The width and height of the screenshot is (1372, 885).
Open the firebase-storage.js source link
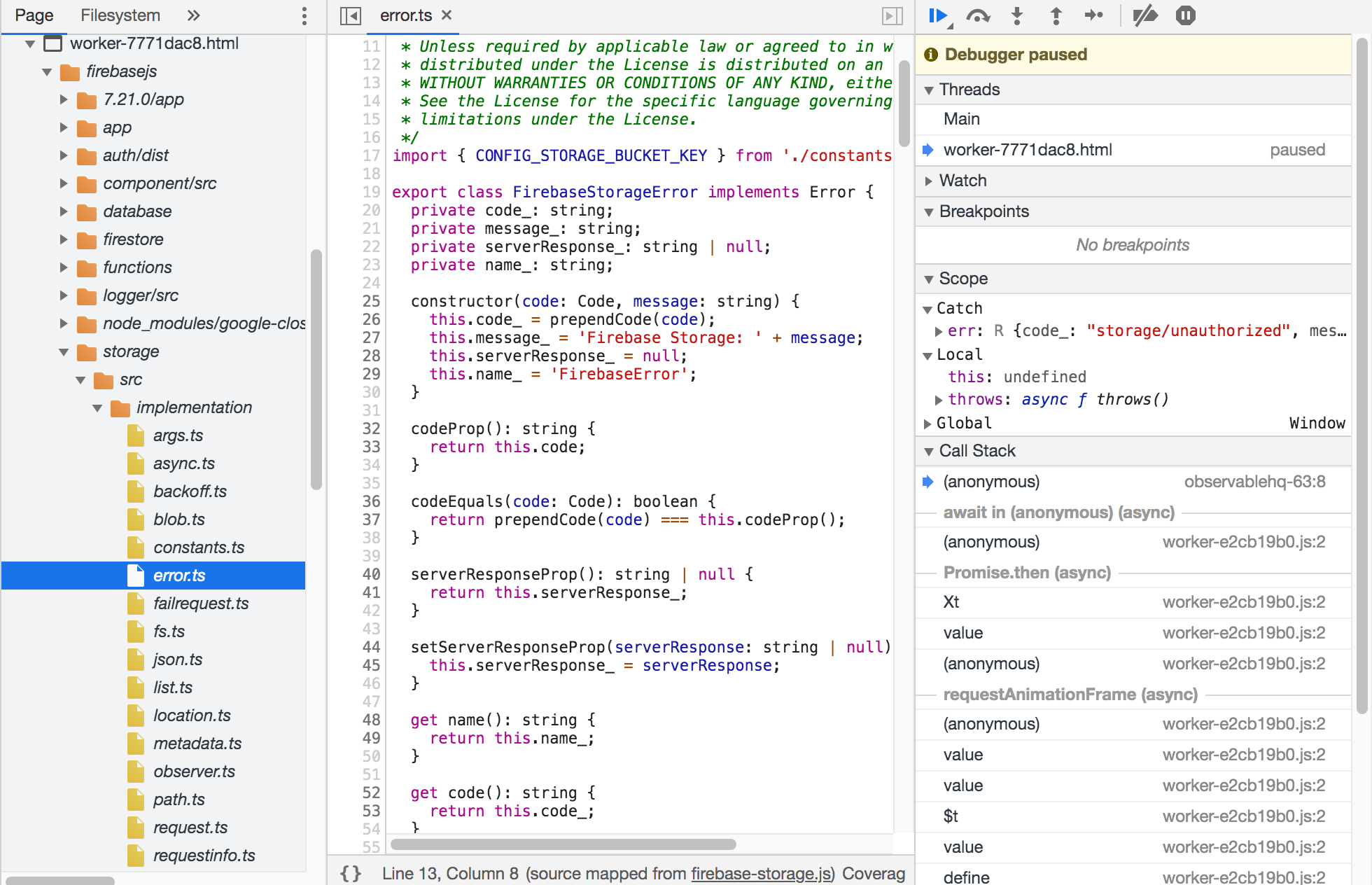762,873
